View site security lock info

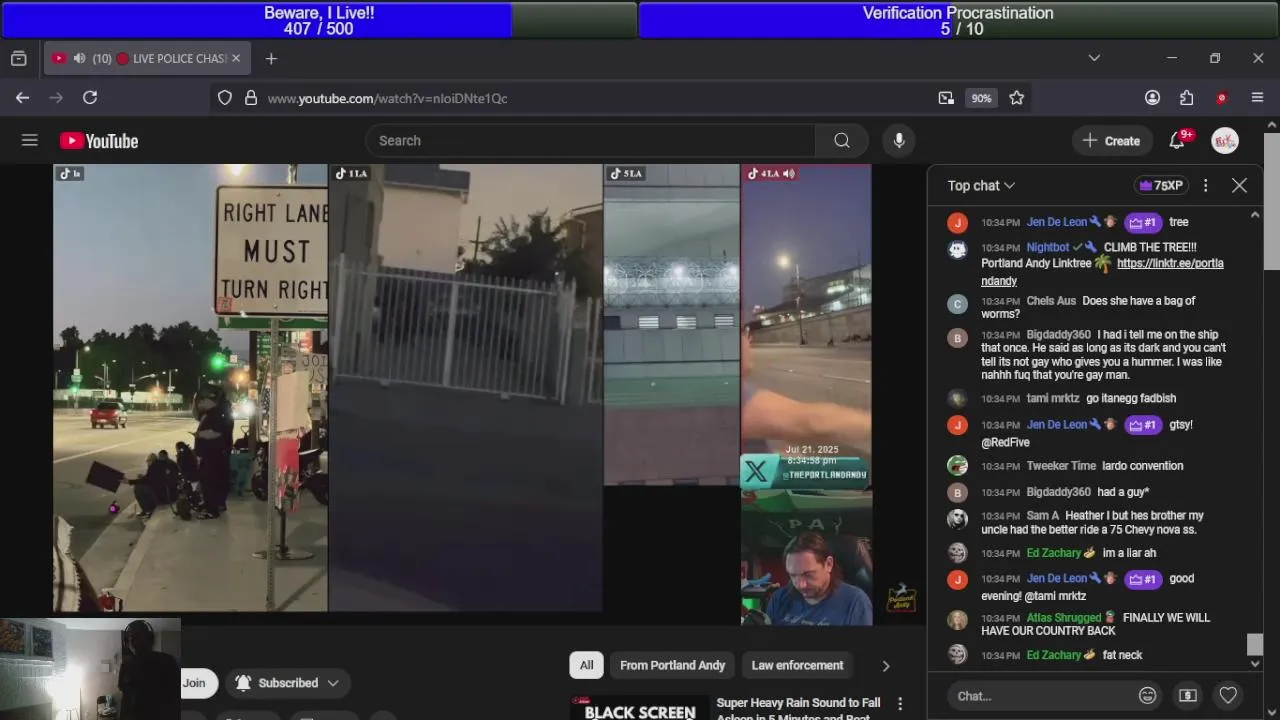pyautogui.click(x=251, y=98)
